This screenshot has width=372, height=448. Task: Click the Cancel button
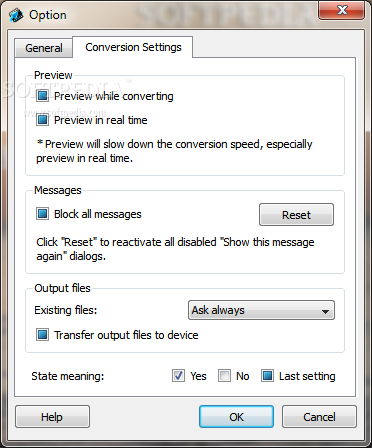[x=319, y=417]
